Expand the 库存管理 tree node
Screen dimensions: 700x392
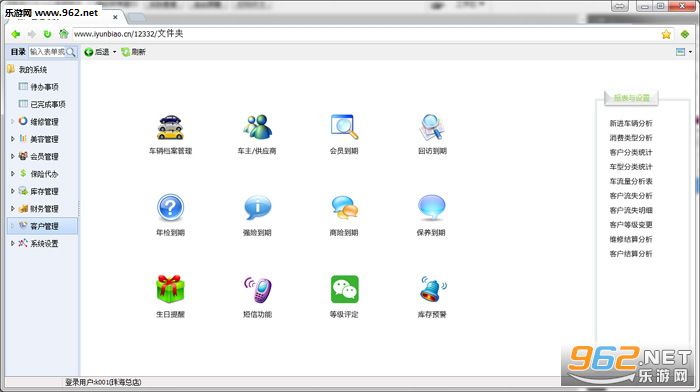(12, 191)
